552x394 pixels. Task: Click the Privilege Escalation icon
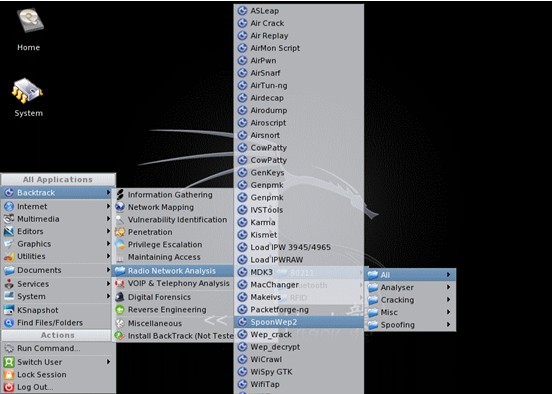click(120, 244)
